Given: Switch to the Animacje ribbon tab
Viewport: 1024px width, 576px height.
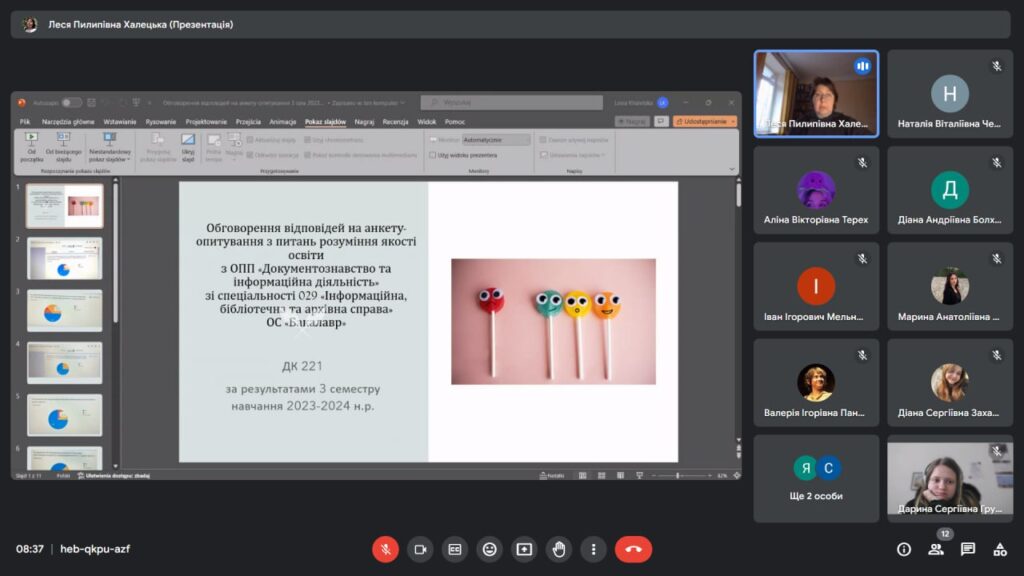Looking at the screenshot, I should [x=282, y=121].
